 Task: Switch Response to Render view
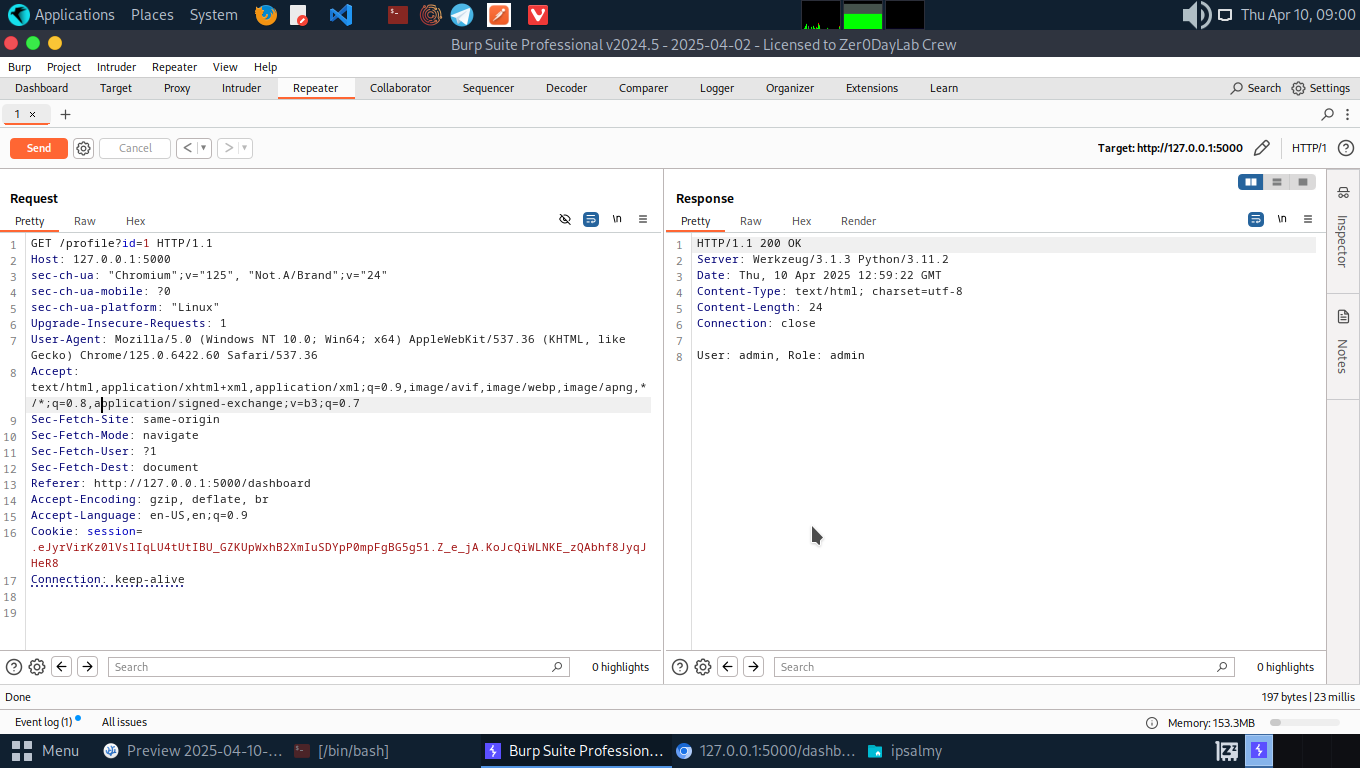[x=858, y=221]
